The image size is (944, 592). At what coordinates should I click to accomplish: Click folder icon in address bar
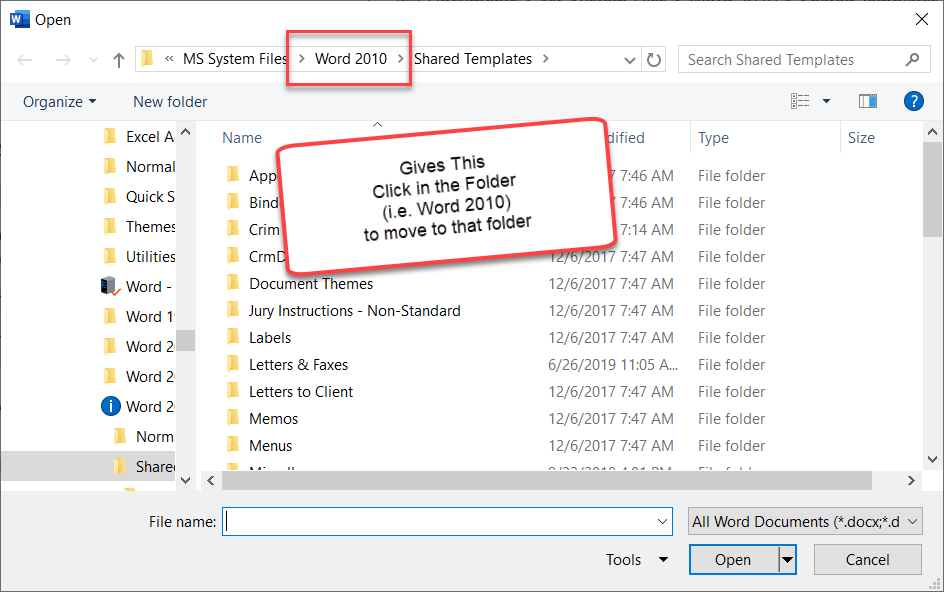click(147, 58)
